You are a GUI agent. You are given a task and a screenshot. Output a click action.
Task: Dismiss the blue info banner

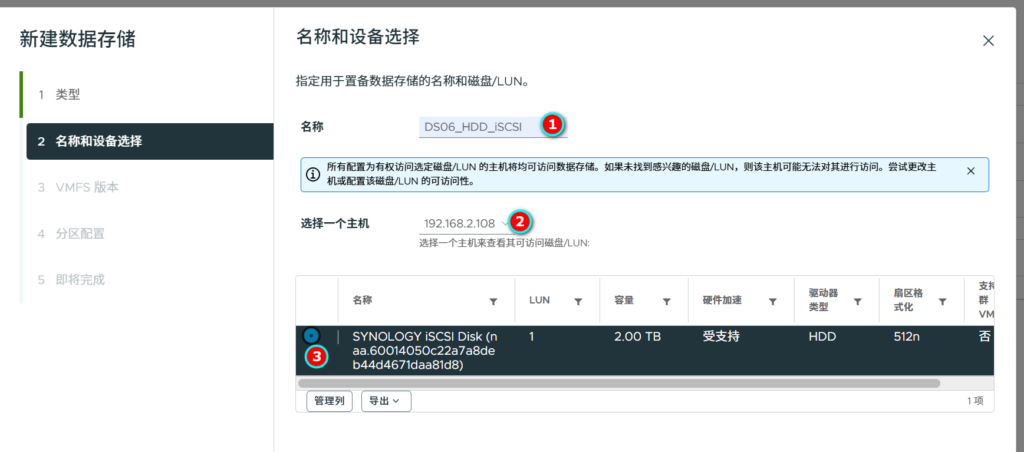click(970, 171)
